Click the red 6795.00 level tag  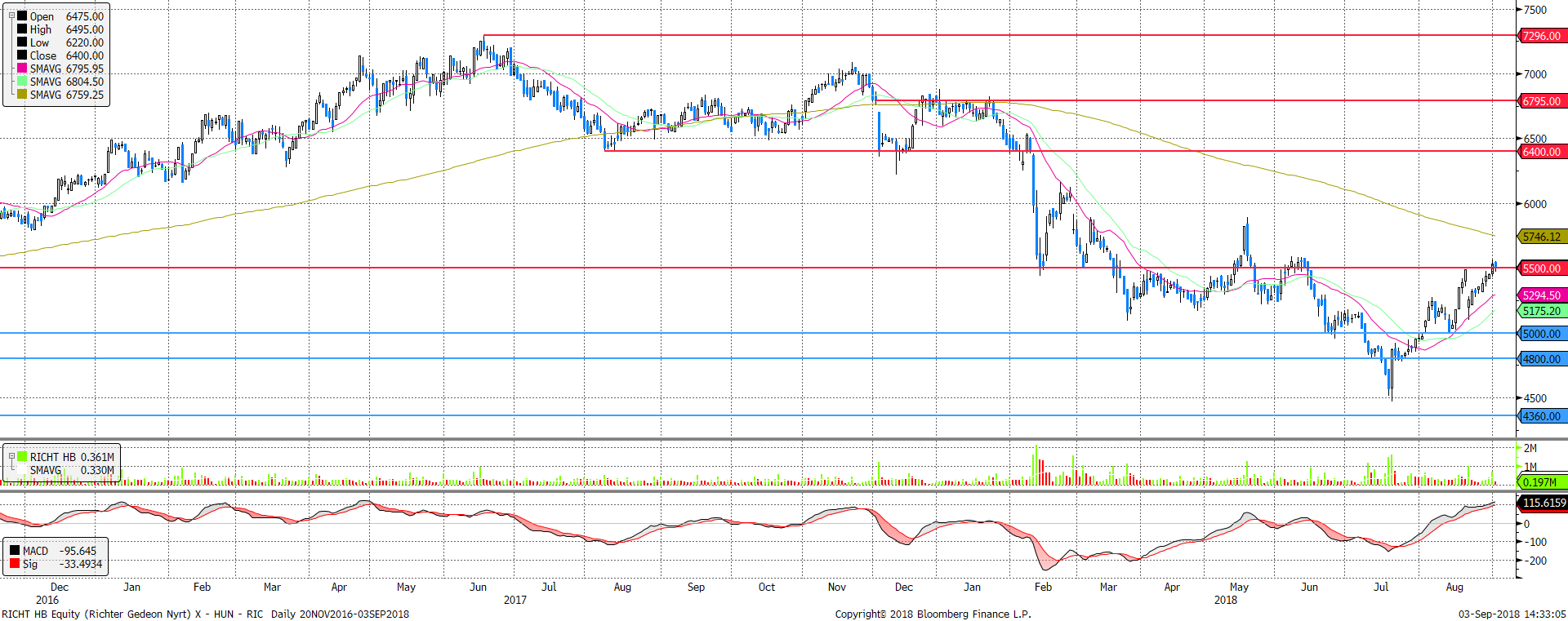(x=1542, y=101)
